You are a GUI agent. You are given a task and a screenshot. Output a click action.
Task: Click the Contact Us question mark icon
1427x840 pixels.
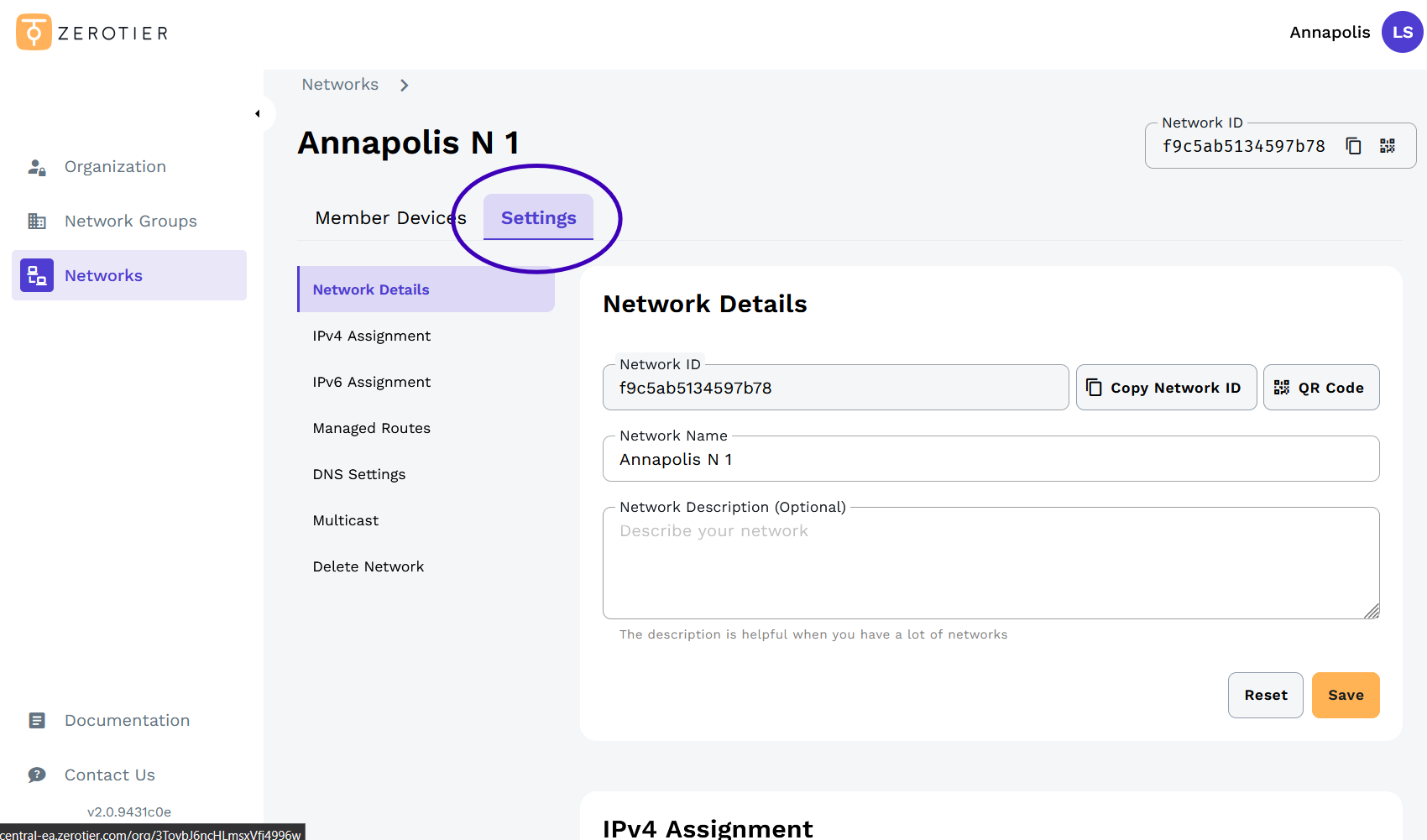pyautogui.click(x=36, y=774)
